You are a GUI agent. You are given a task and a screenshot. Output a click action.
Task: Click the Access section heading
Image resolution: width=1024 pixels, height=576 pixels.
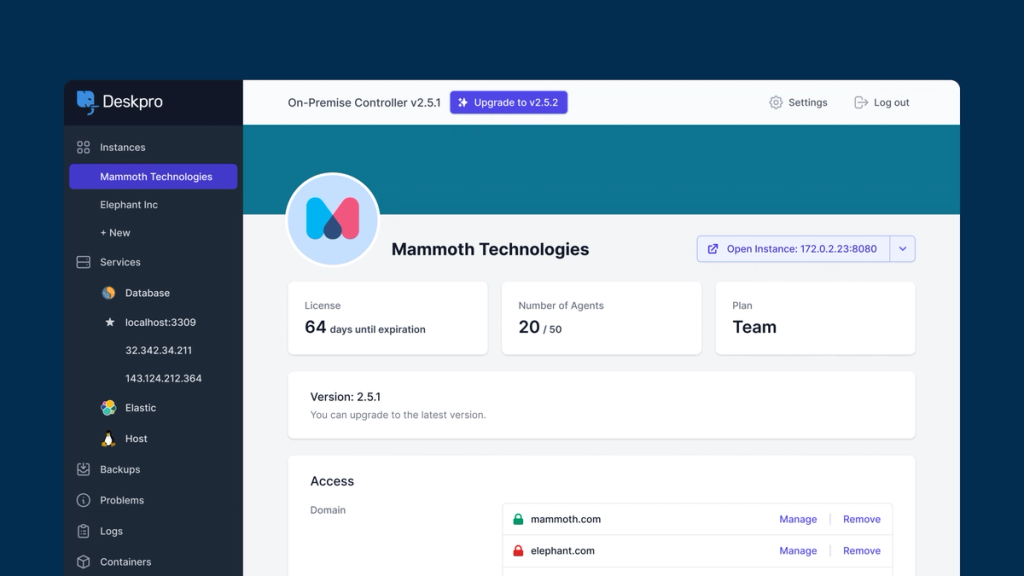tap(332, 481)
